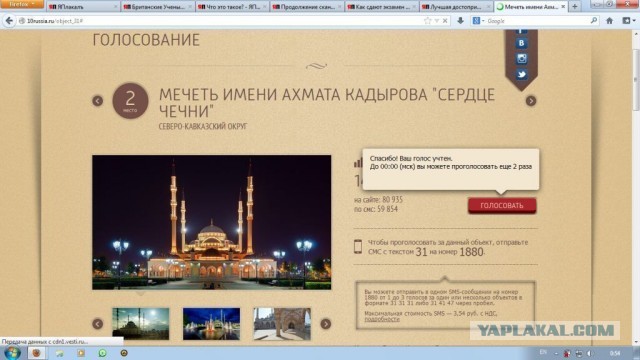Open the downloads arrow icon

pos(460,21)
